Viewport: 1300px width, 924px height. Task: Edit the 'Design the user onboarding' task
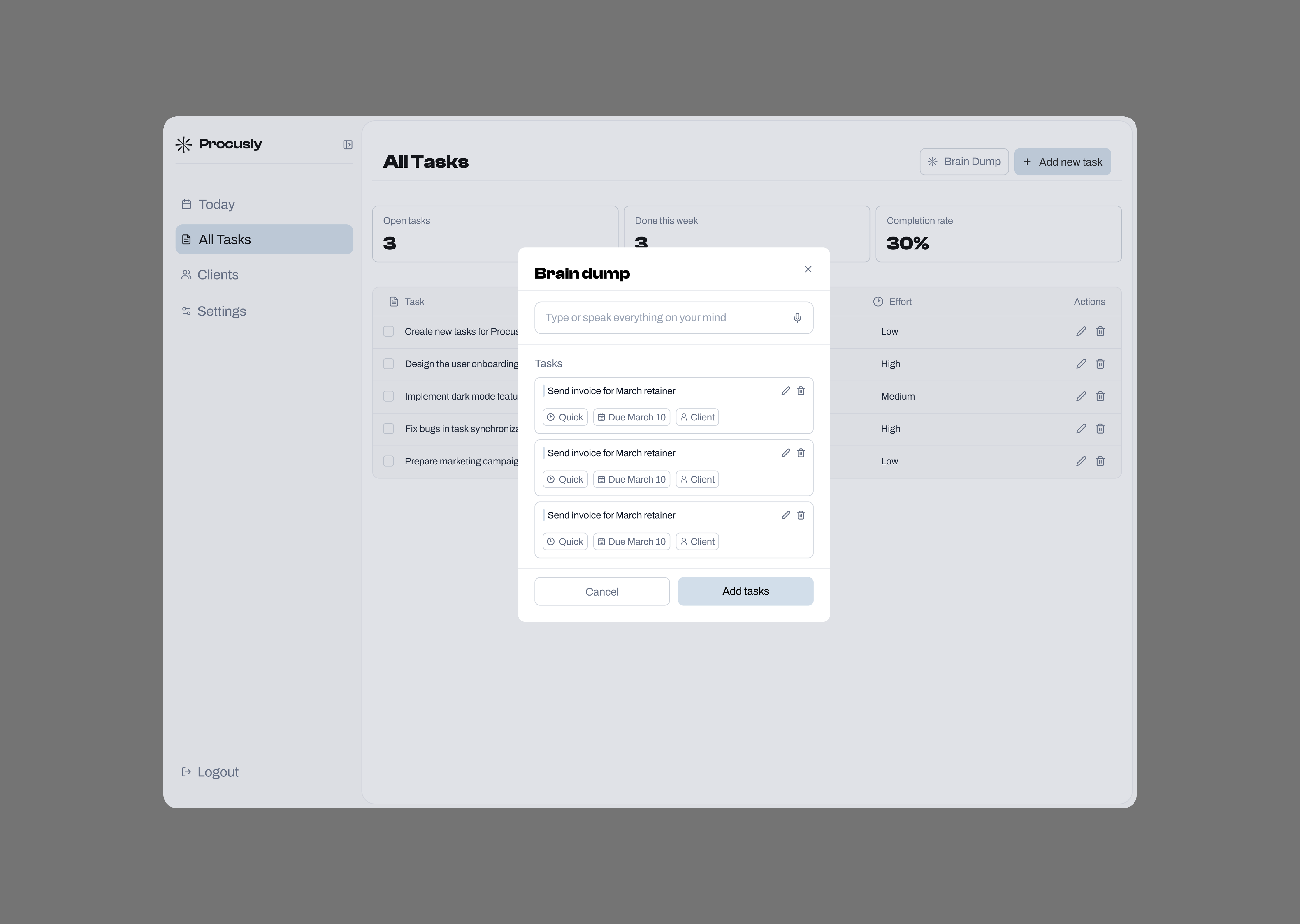(x=1082, y=364)
